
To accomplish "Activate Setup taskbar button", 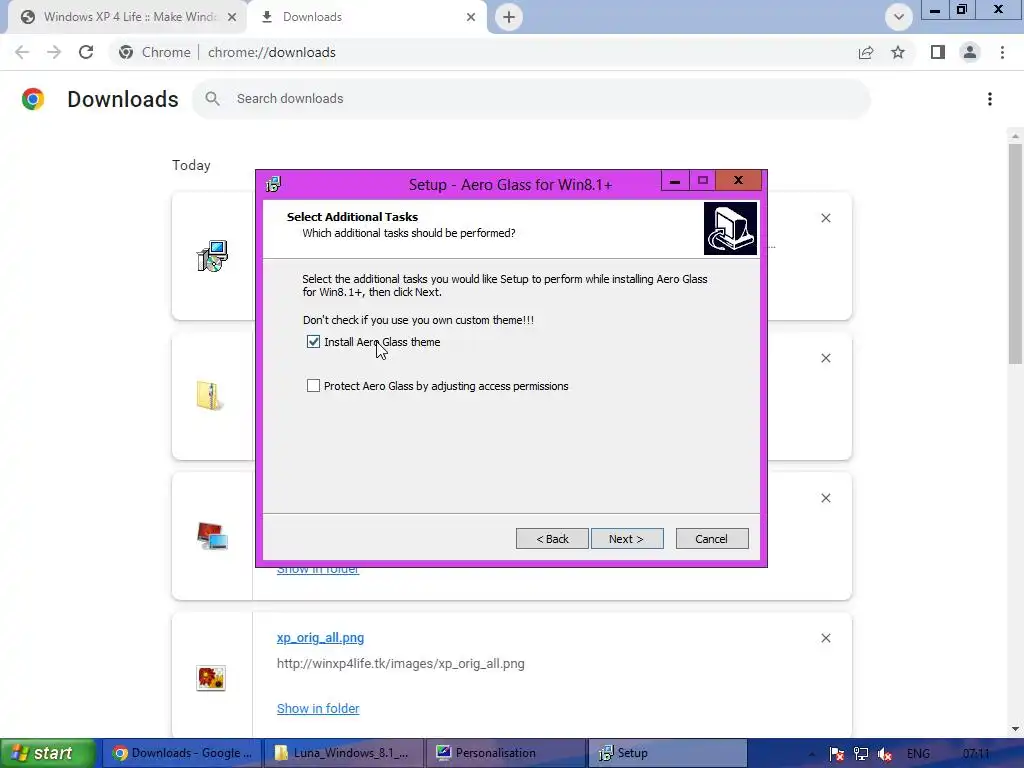I will (x=667, y=753).
